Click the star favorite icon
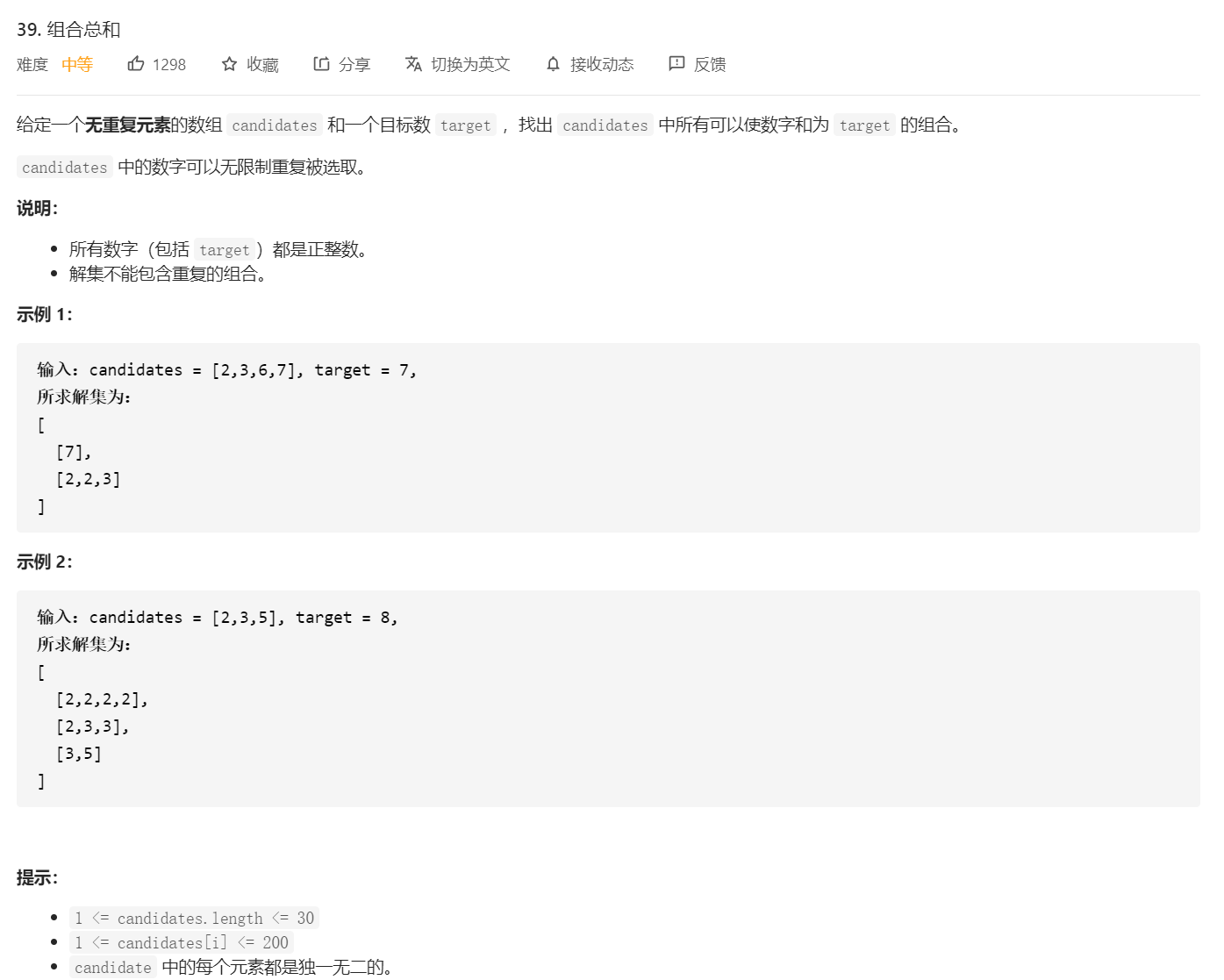Screen dimensions: 1224x980 (x=229, y=64)
